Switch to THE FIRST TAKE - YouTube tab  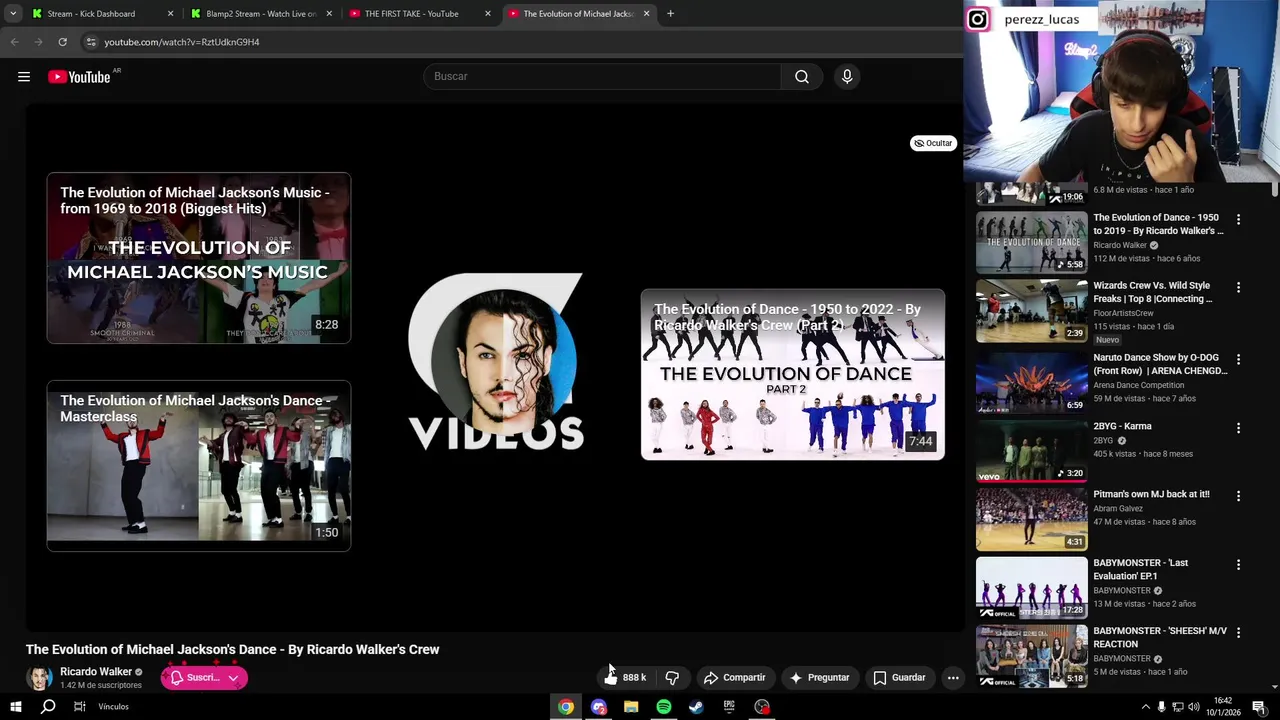(x=418, y=14)
